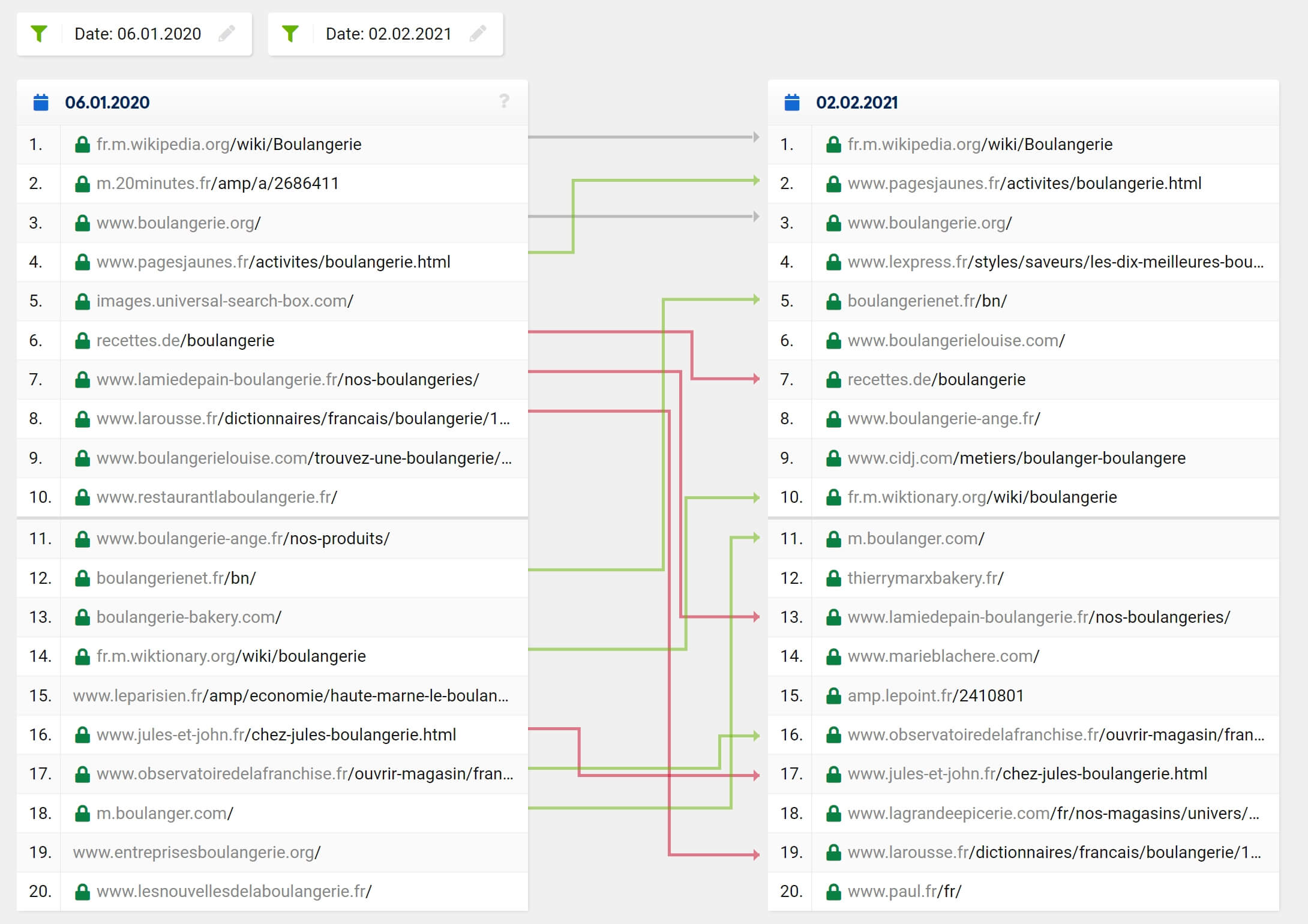Open right-column fr.m.wikipedia.org/wiki/Boulangerie link
This screenshot has height=924, width=1308.
pyautogui.click(x=980, y=145)
